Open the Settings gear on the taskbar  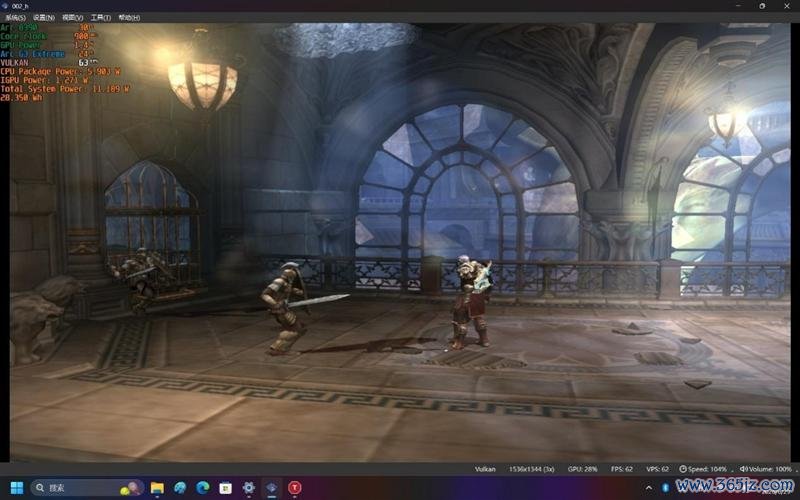click(248, 488)
